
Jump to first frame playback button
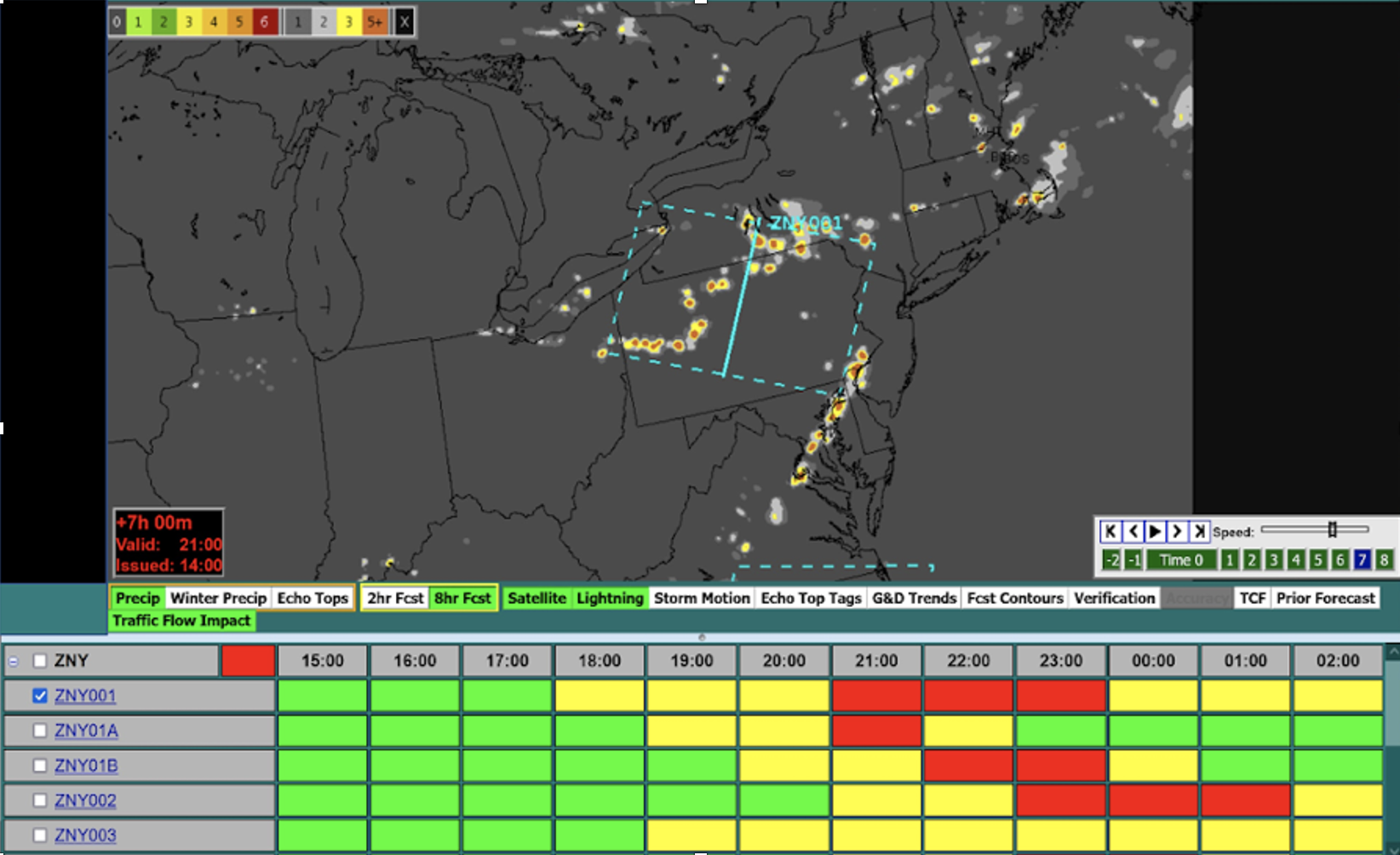point(1110,531)
